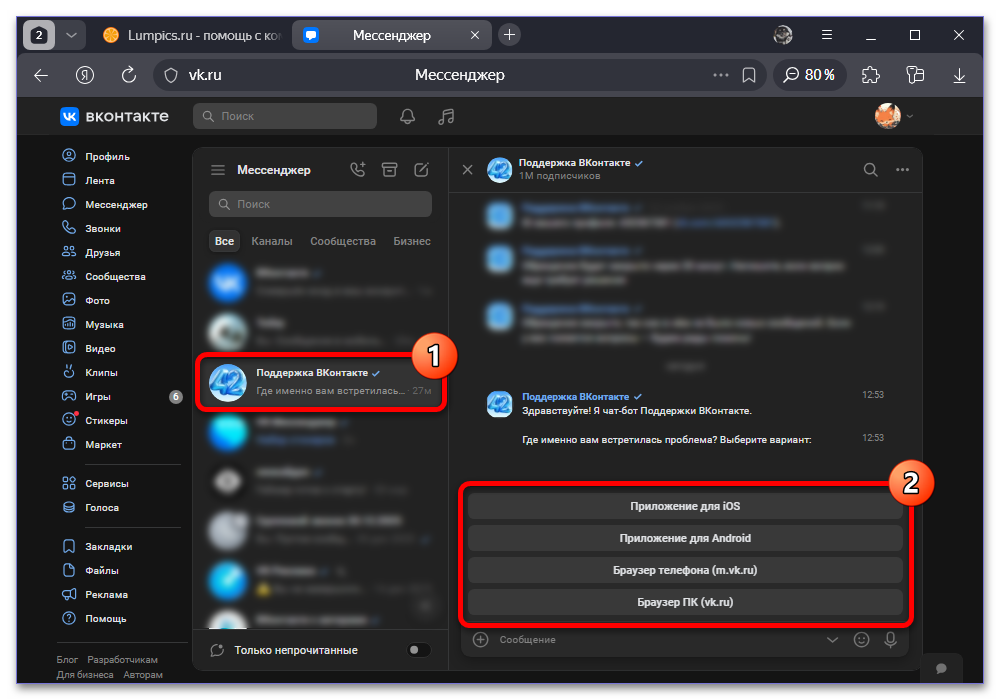Open site protection shield in address bar
1000x700 pixels.
[x=171, y=75]
